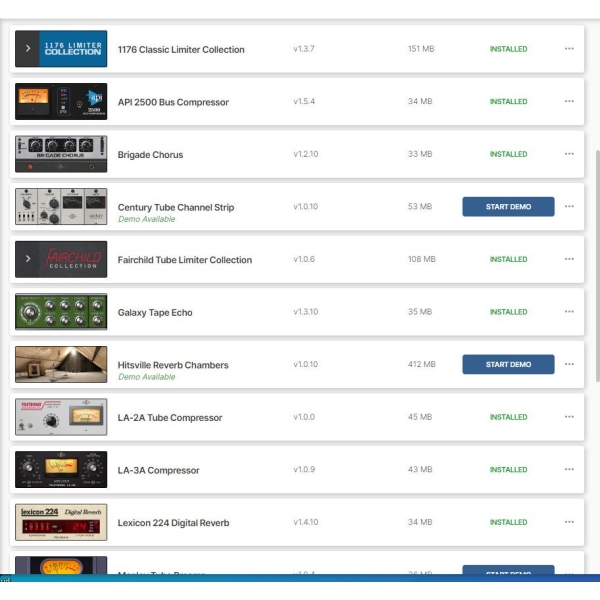Click INSTALLED status for Fairchild Tube Limiter

point(509,259)
